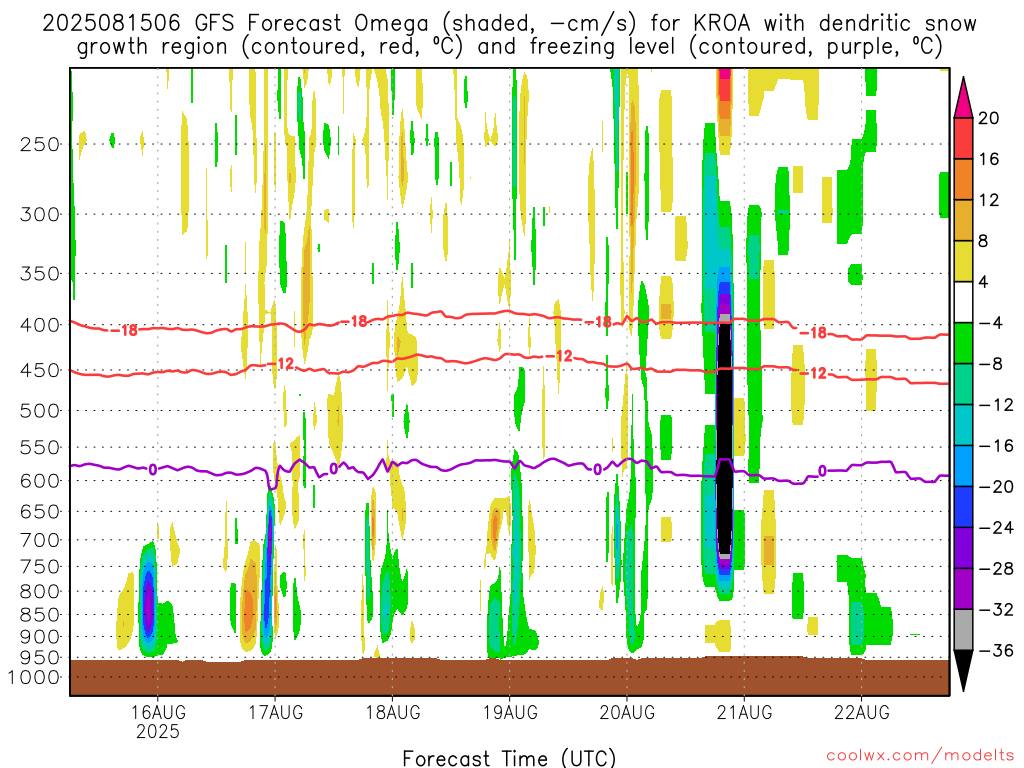1024x768 pixels.
Task: Click the pink top arrow of the colorbar
Action: [x=963, y=101]
